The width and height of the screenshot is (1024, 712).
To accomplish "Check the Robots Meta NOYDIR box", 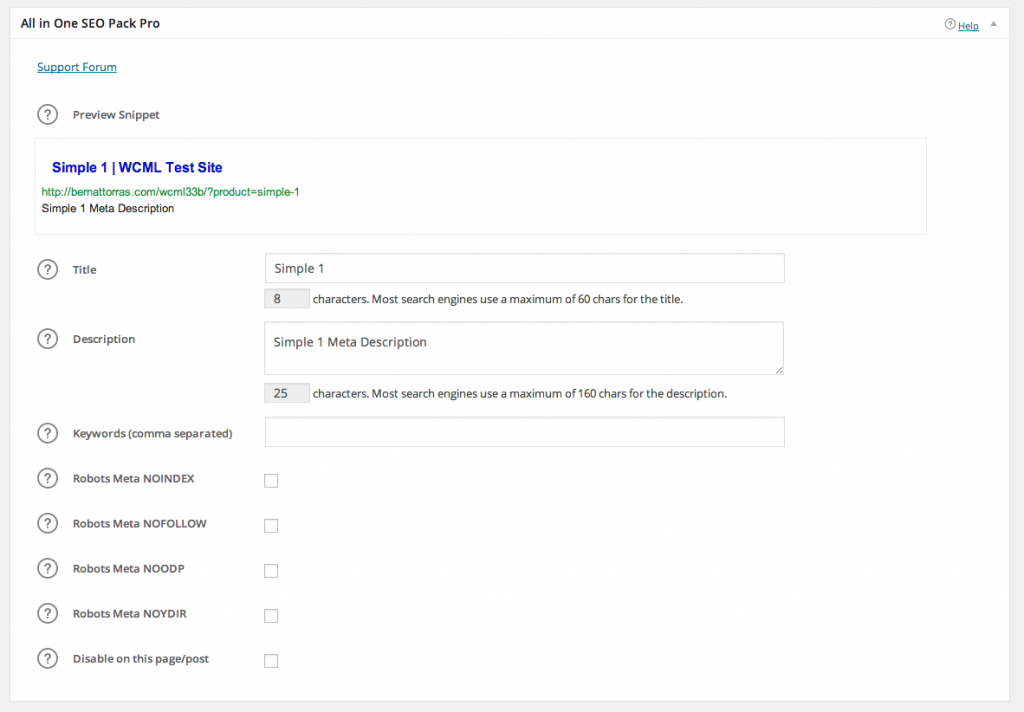I will click(x=271, y=615).
